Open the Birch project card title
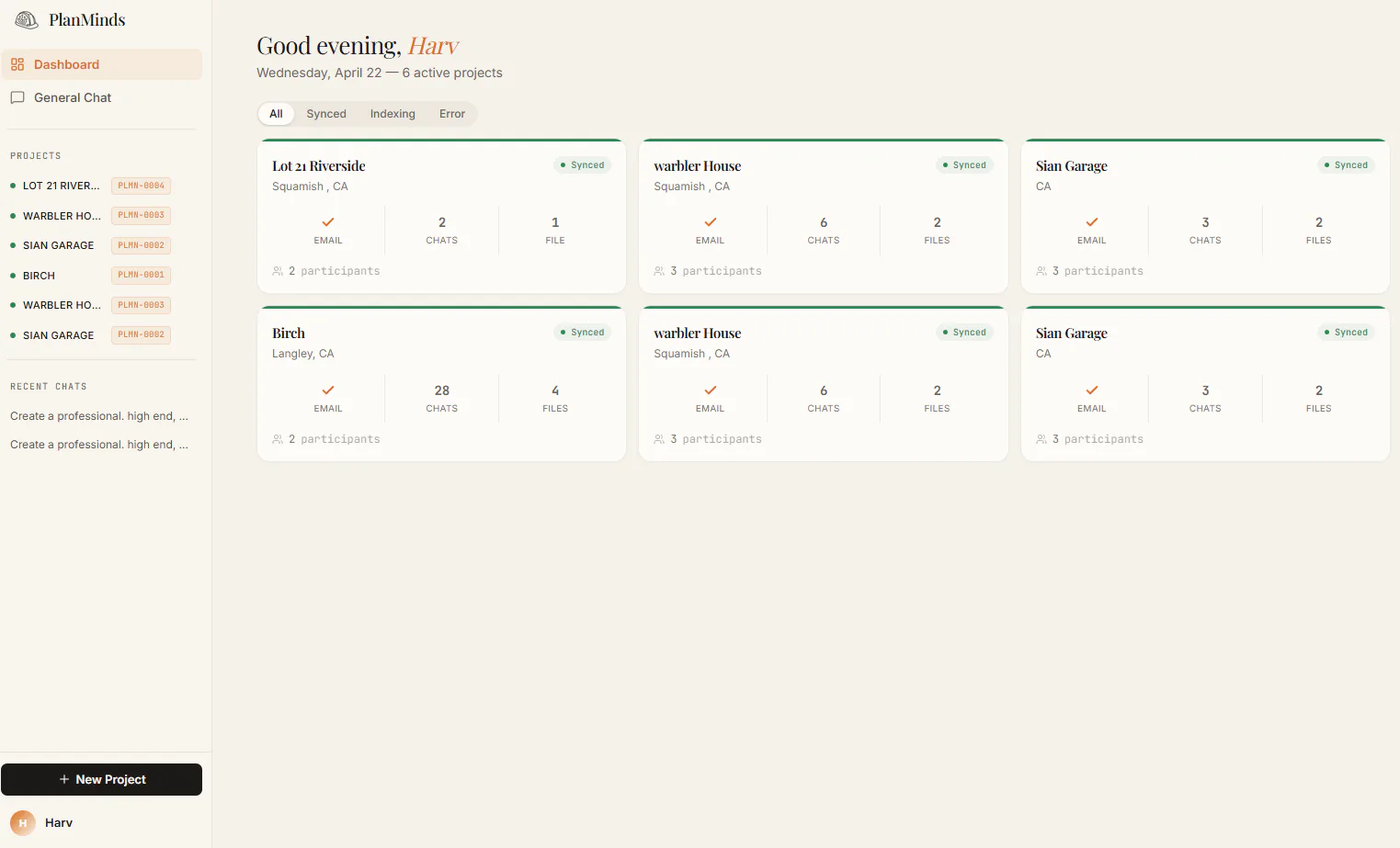The width and height of the screenshot is (1400, 848). [289, 334]
